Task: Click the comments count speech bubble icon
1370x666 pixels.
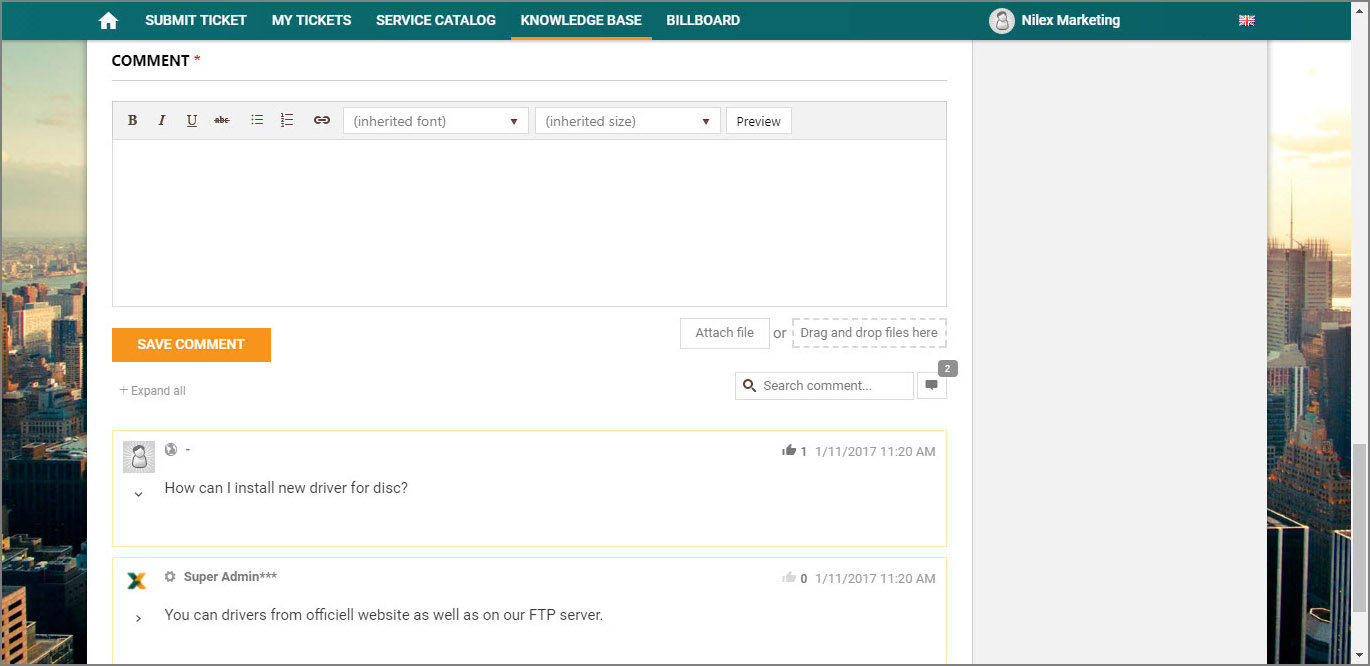Action: click(x=931, y=386)
